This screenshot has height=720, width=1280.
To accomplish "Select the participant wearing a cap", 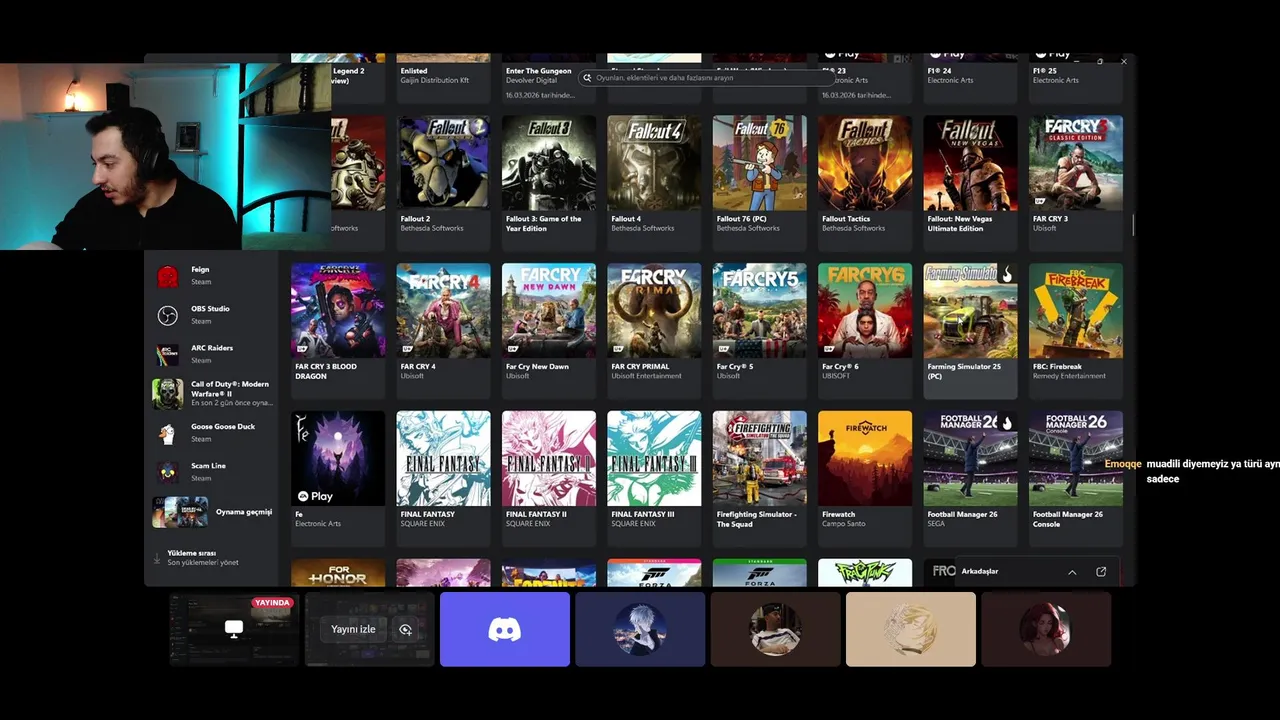I will point(775,629).
